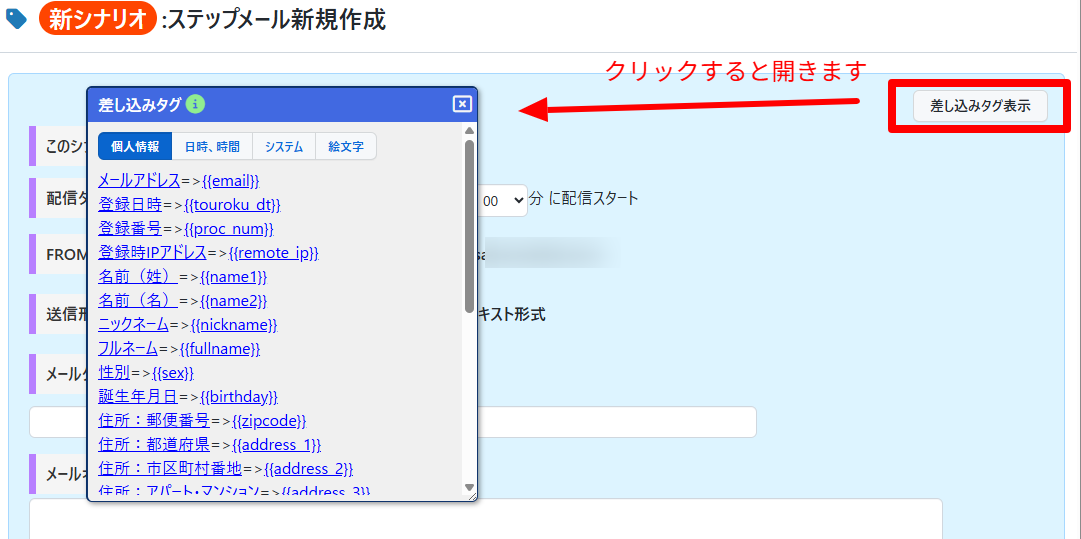Click the ニックネーム tag link
The image size is (1081, 539).
133,325
